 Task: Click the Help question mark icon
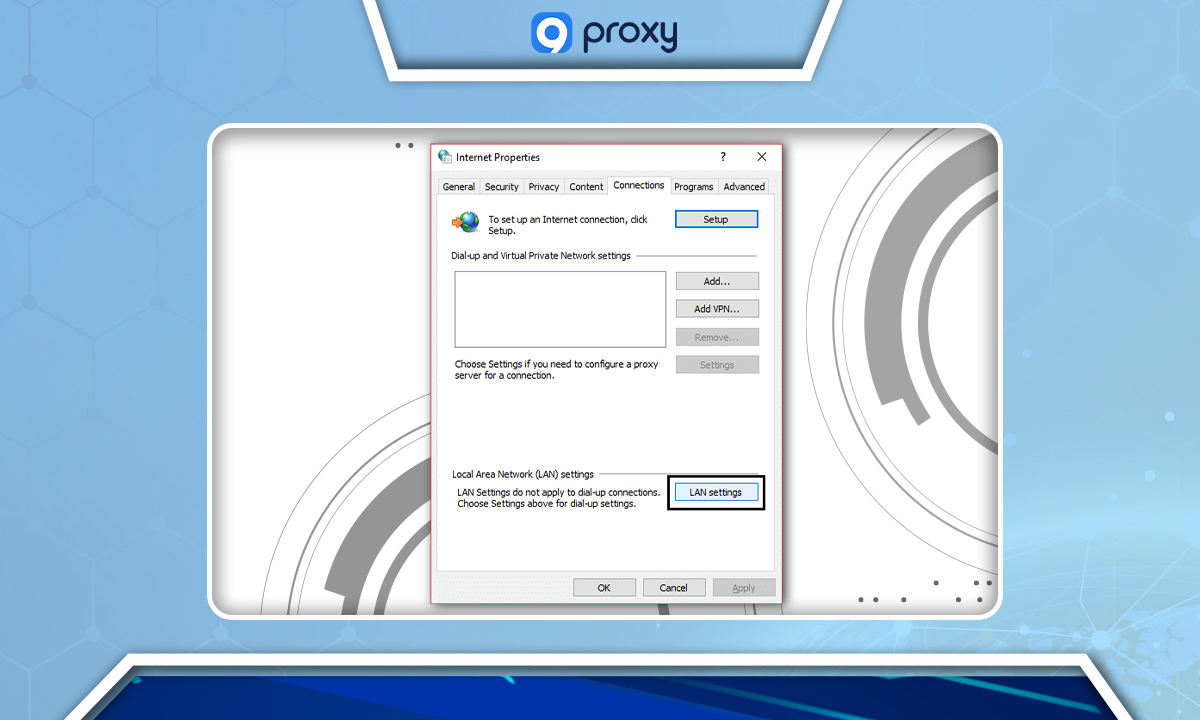pyautogui.click(x=722, y=157)
